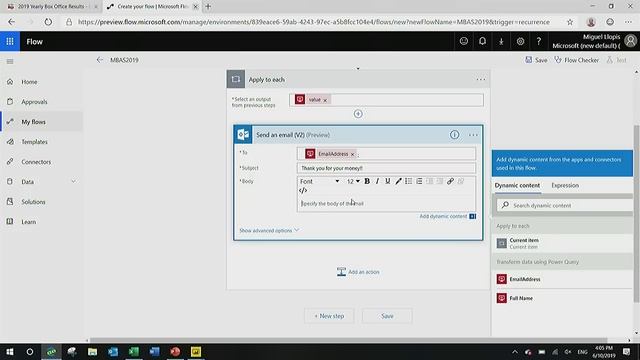
Task: Insert a hyperlink in email body
Action: [450, 181]
